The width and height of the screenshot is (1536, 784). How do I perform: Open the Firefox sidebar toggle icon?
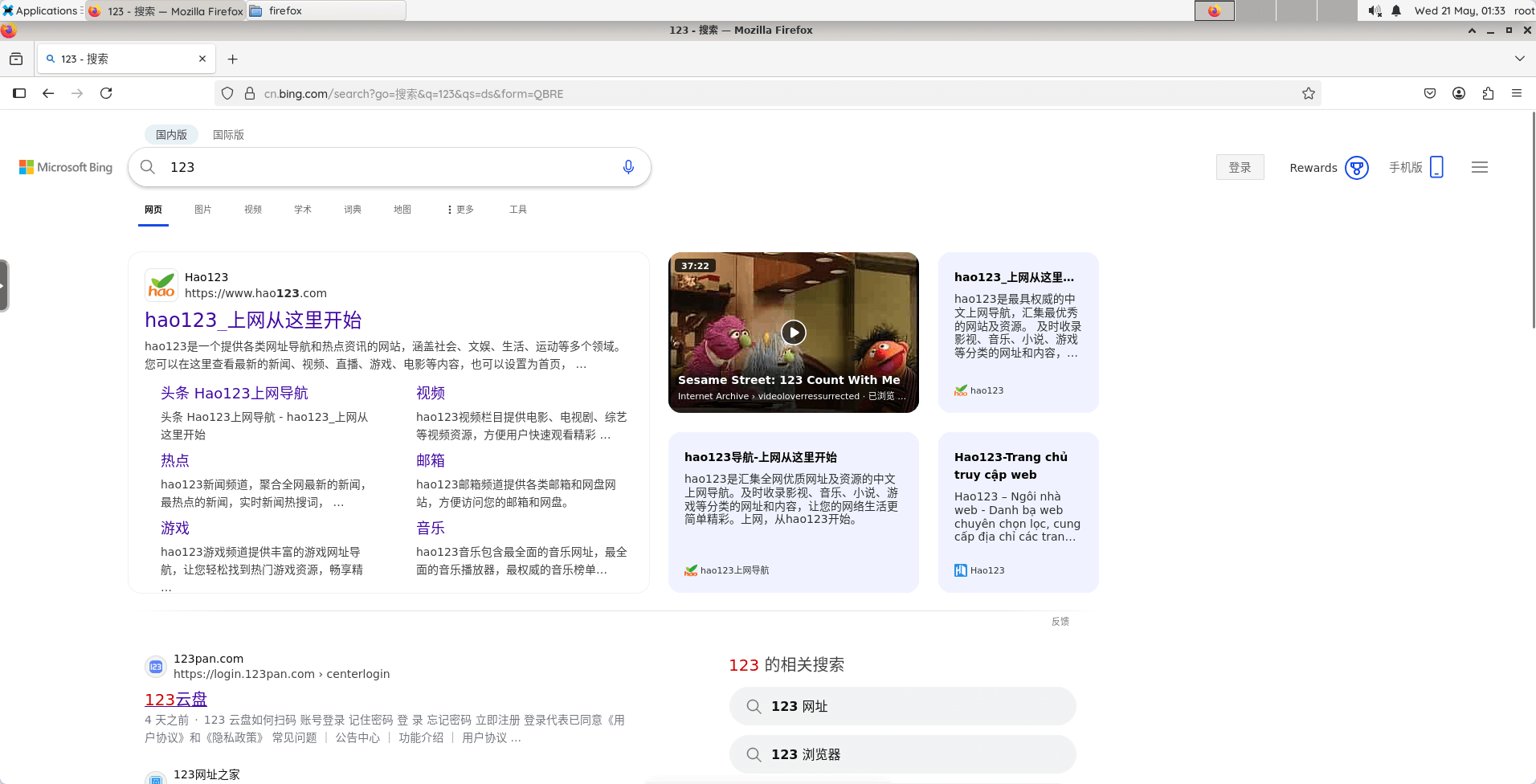coord(19,93)
